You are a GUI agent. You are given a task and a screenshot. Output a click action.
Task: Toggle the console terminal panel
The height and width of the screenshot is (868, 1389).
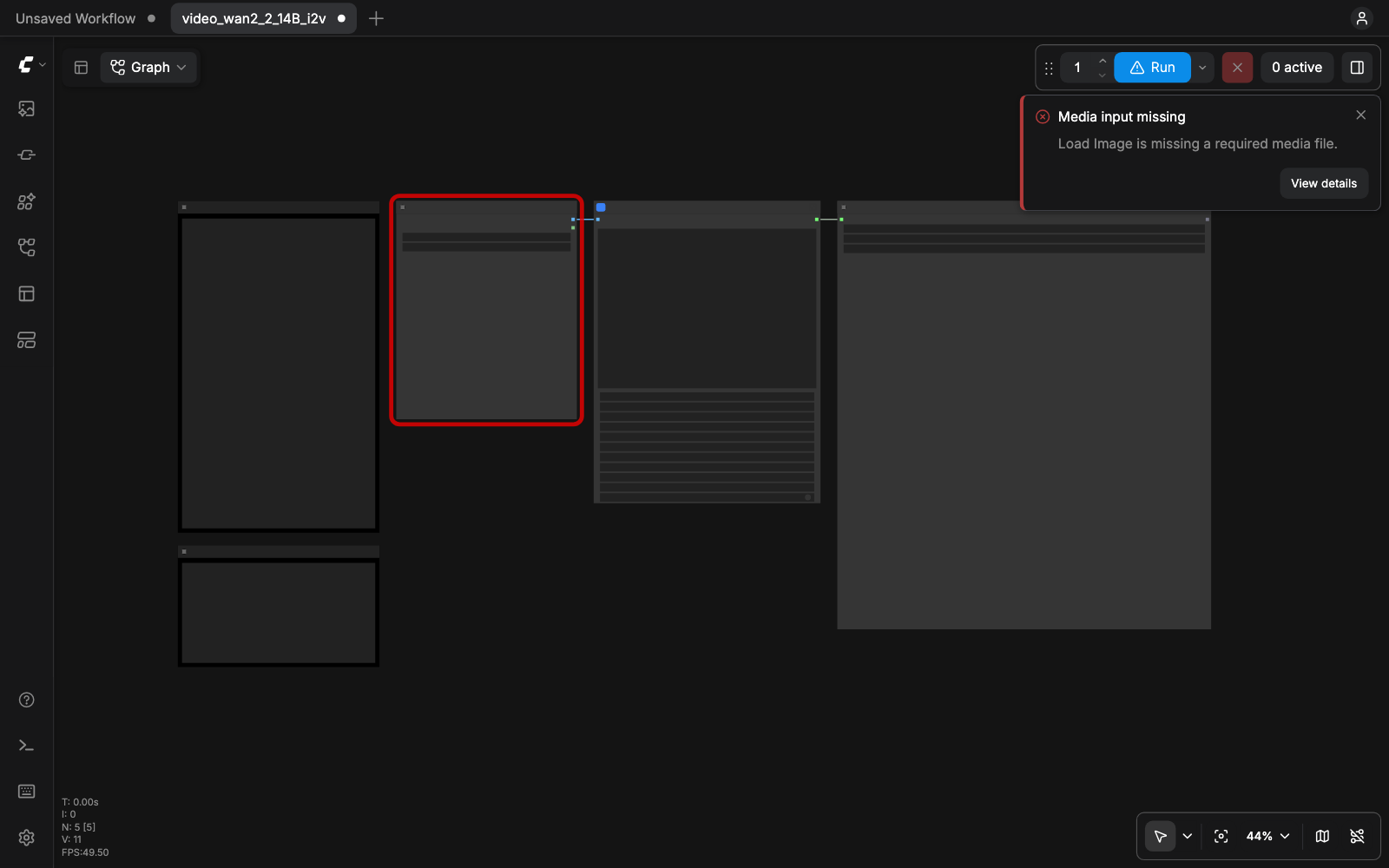[27, 746]
